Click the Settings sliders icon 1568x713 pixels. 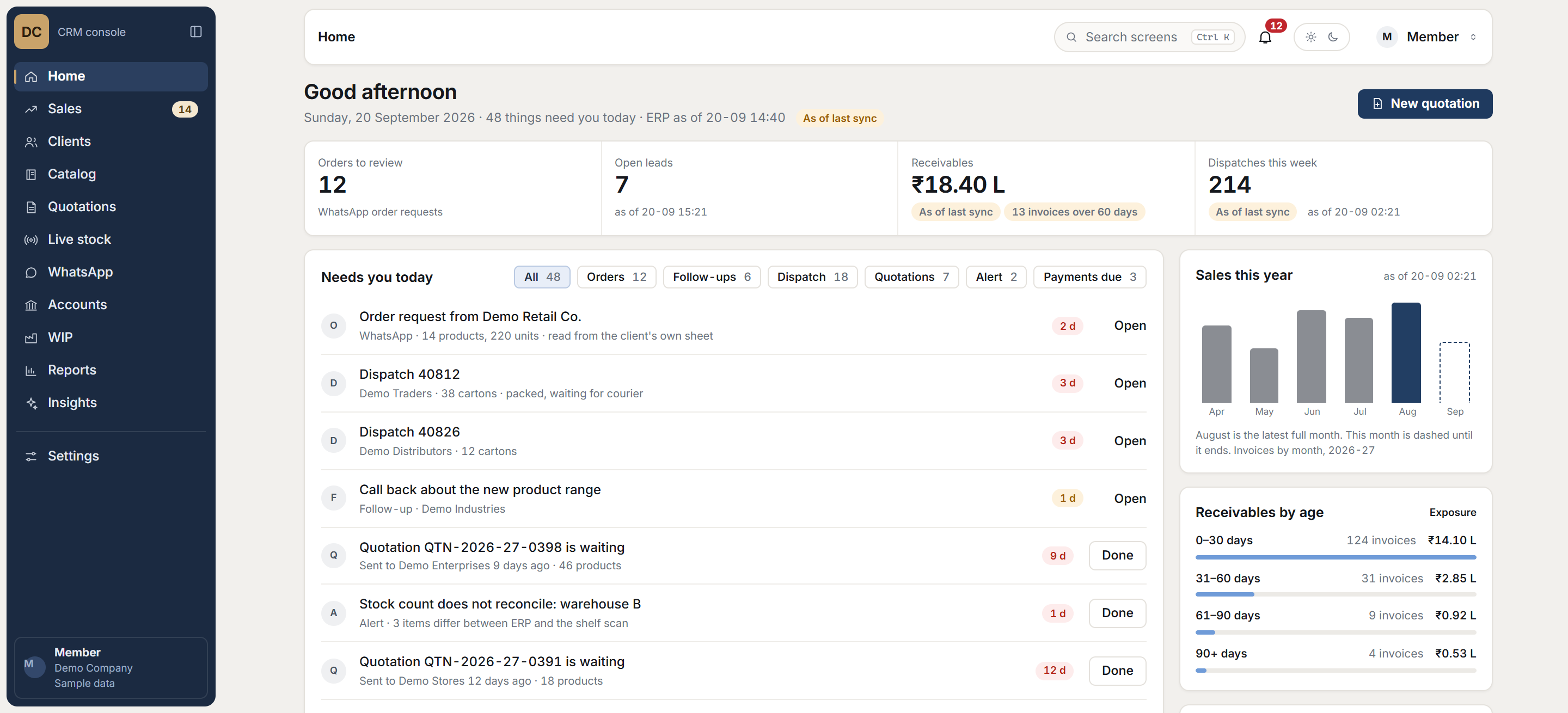[31, 456]
